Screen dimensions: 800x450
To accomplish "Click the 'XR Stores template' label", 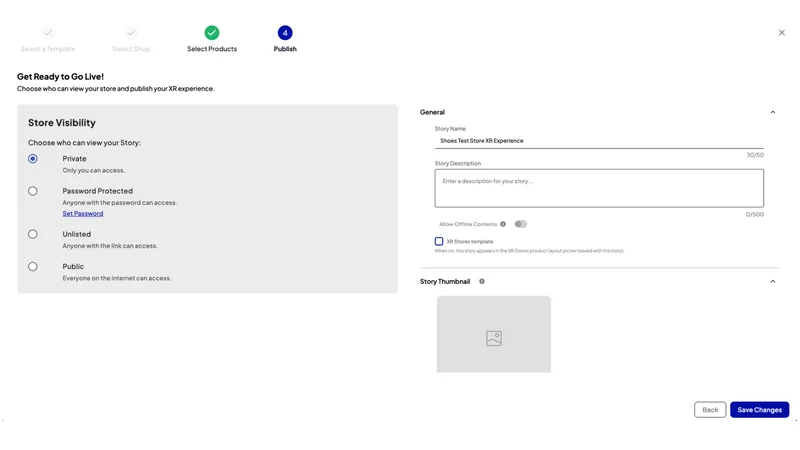I will click(x=470, y=241).
